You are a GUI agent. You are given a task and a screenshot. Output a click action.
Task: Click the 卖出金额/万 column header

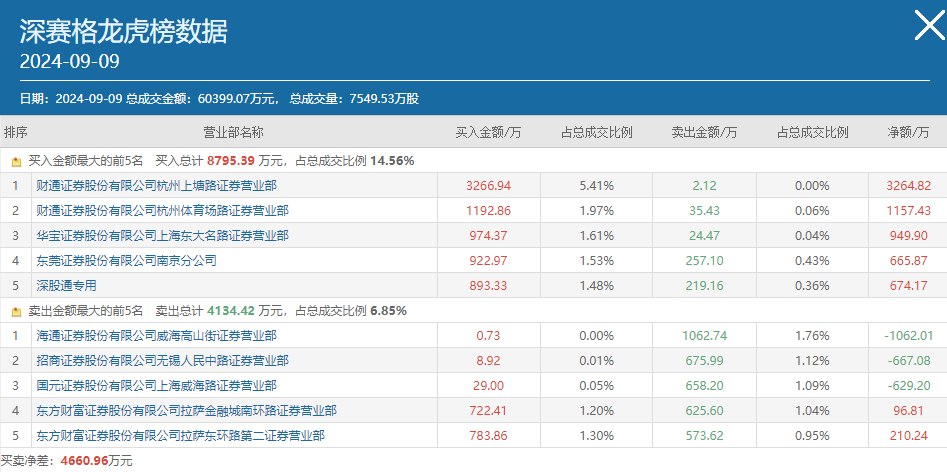(704, 132)
